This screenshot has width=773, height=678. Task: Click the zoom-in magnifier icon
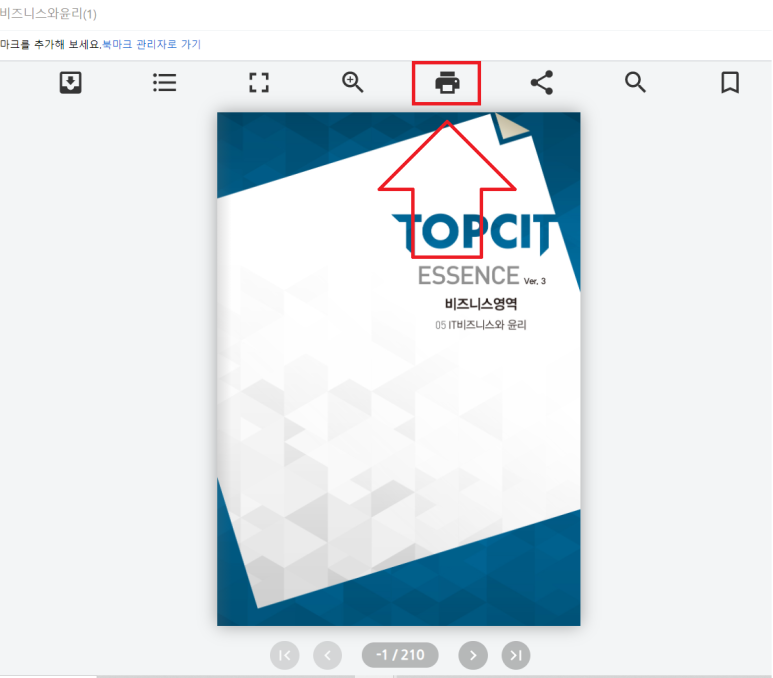pyautogui.click(x=353, y=82)
